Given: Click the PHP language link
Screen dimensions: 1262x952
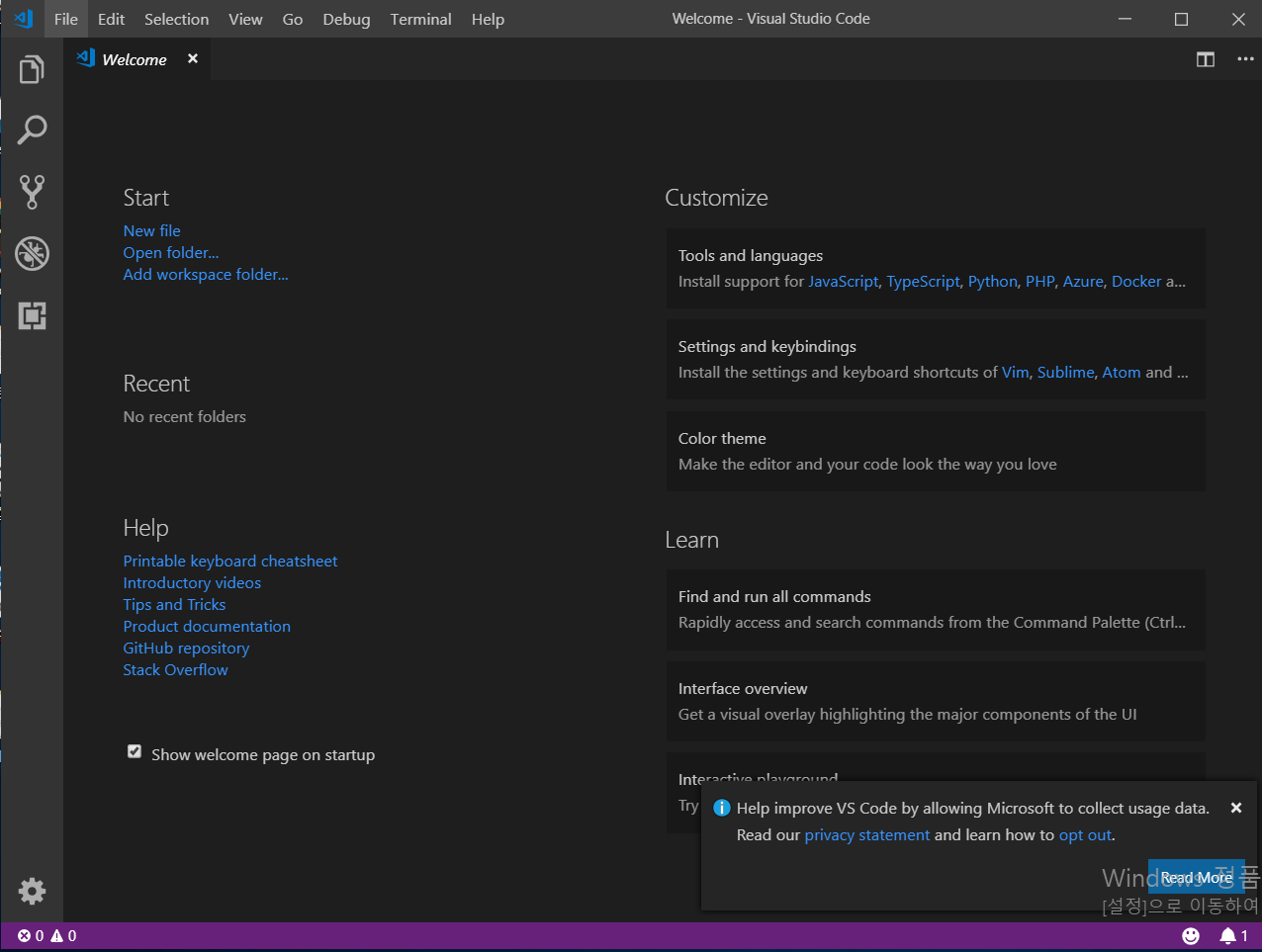Looking at the screenshot, I should tap(1039, 281).
